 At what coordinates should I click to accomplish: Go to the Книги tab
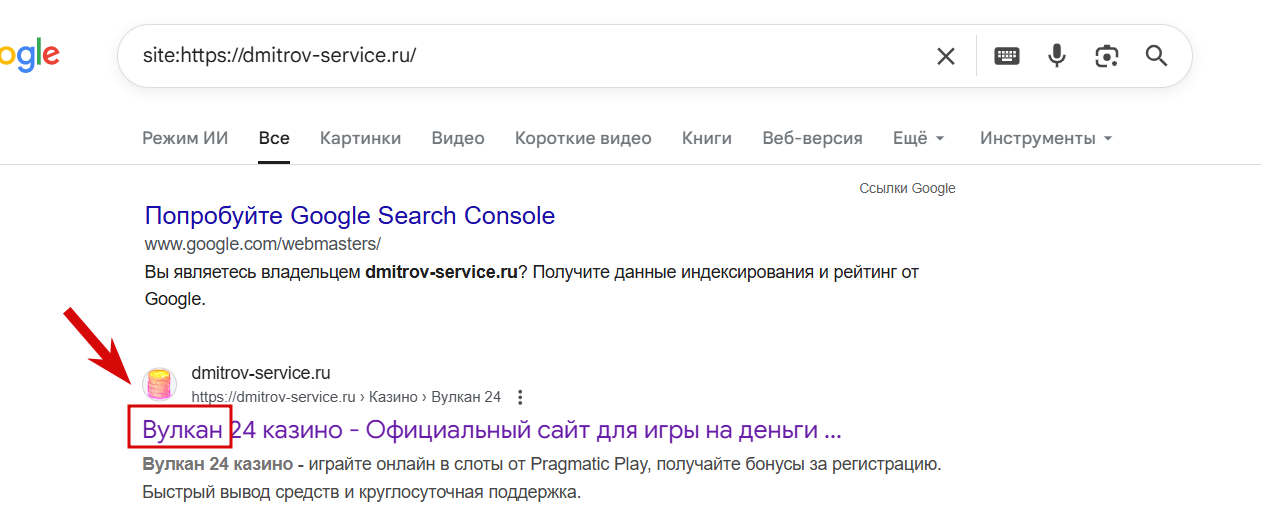coord(707,138)
